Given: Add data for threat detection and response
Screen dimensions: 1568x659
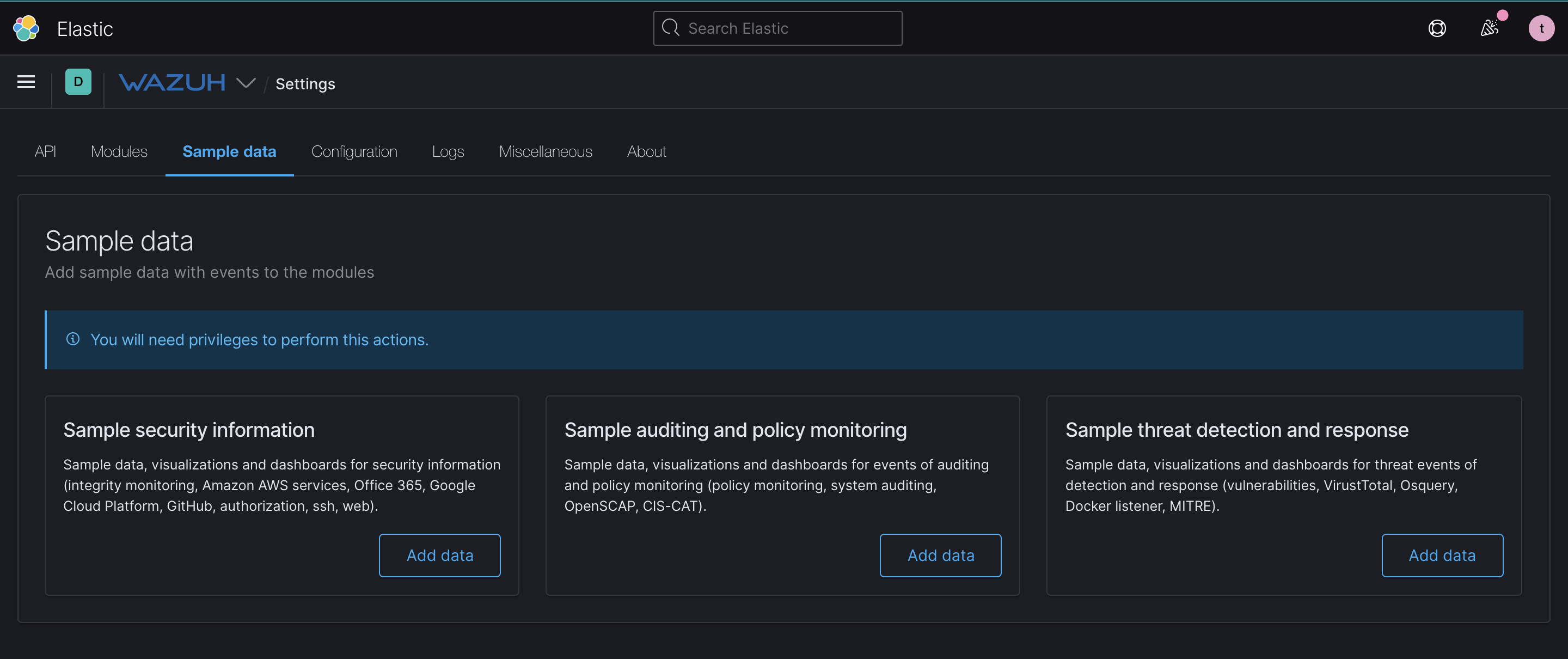Looking at the screenshot, I should 1442,556.
